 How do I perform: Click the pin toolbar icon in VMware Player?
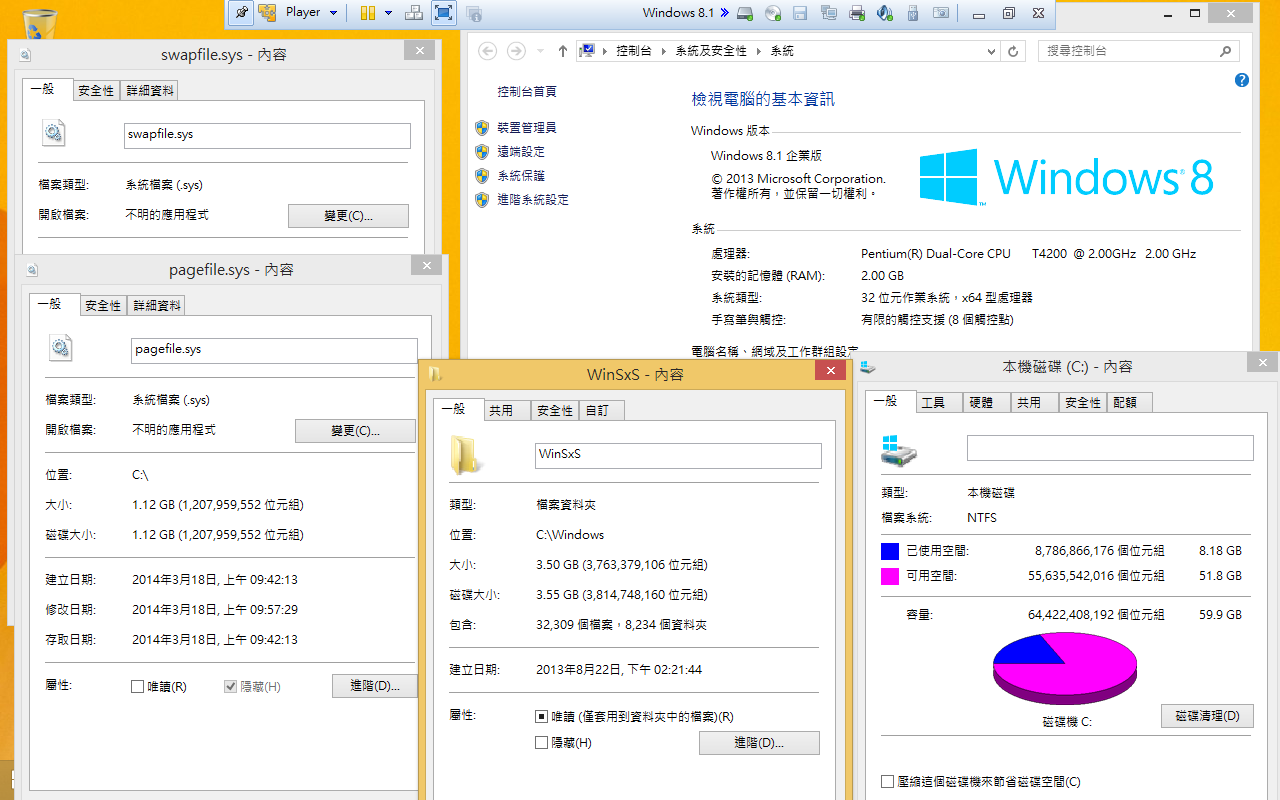click(241, 13)
